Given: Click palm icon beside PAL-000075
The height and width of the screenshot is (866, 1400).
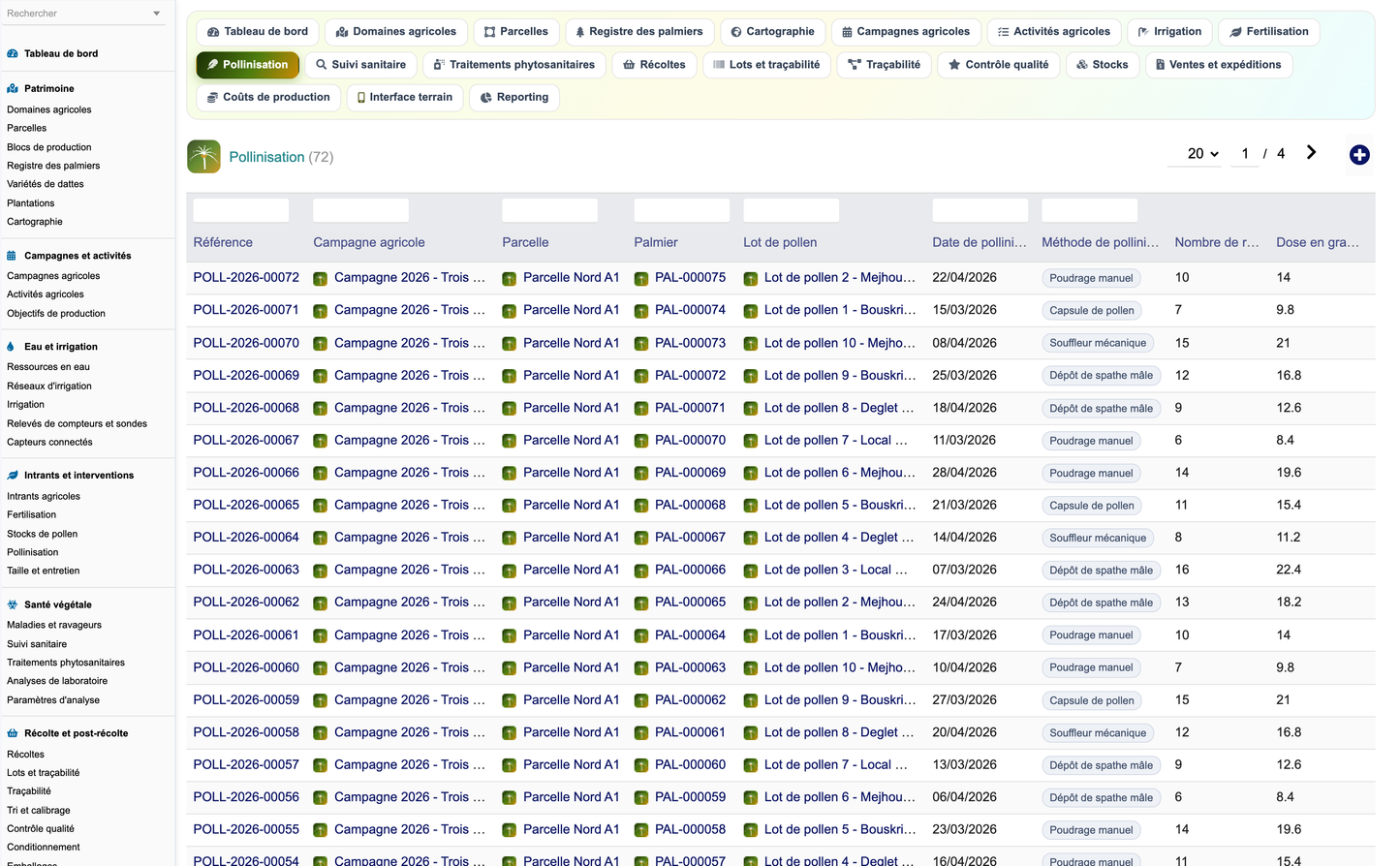Looking at the screenshot, I should point(641,279).
